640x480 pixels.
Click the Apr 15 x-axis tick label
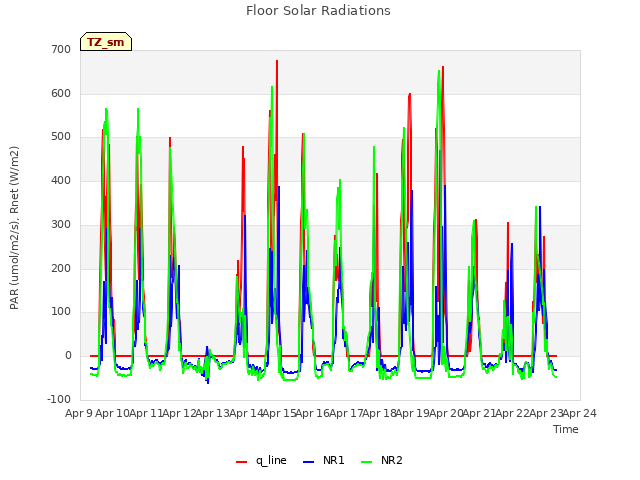(x=279, y=413)
